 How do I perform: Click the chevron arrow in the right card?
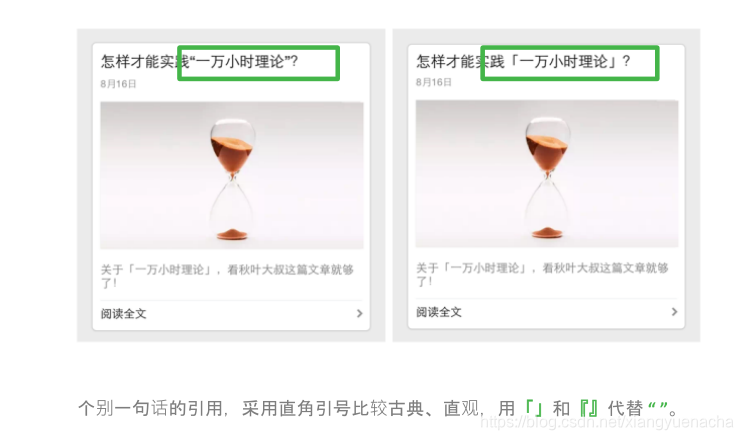pyautogui.click(x=674, y=312)
